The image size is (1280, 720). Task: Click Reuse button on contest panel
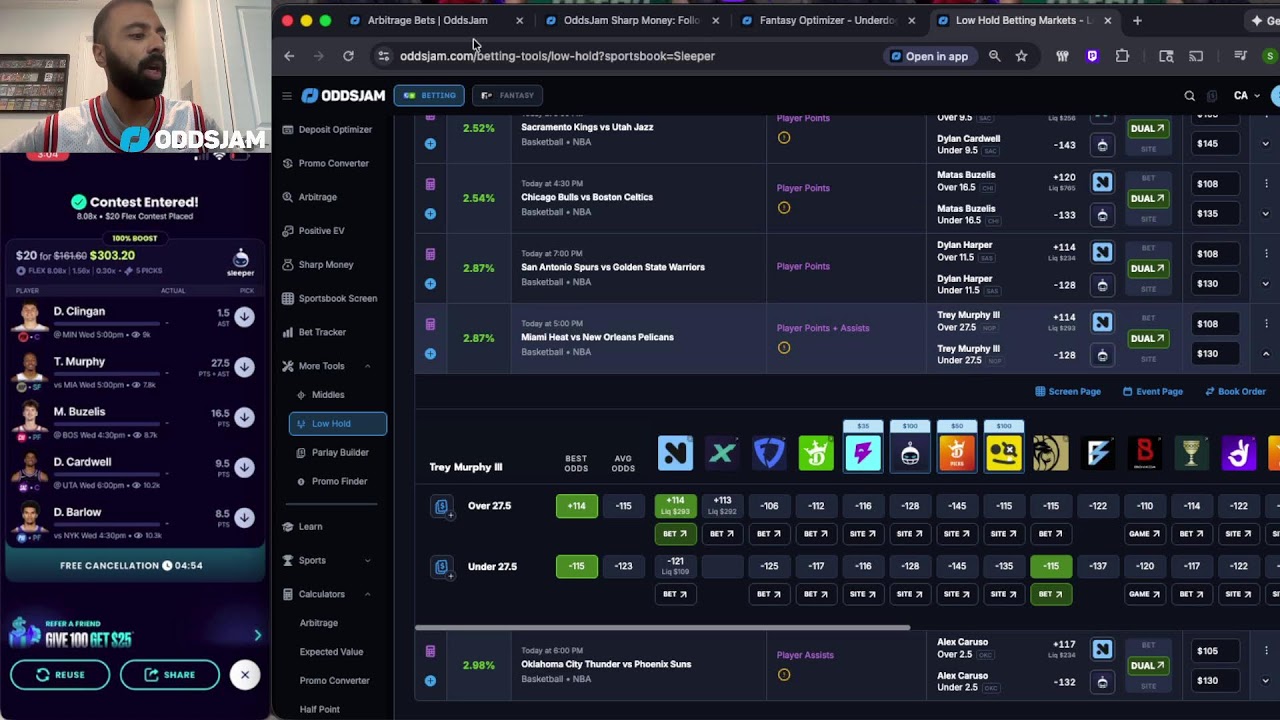[60, 675]
